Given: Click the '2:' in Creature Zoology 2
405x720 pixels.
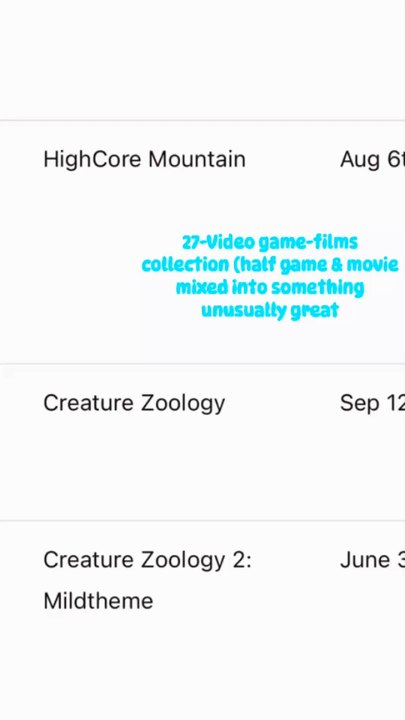Looking at the screenshot, I should tap(241, 560).
